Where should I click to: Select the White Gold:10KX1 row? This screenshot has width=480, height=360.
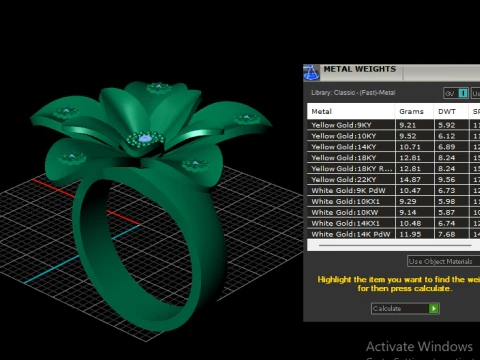(x=393, y=202)
